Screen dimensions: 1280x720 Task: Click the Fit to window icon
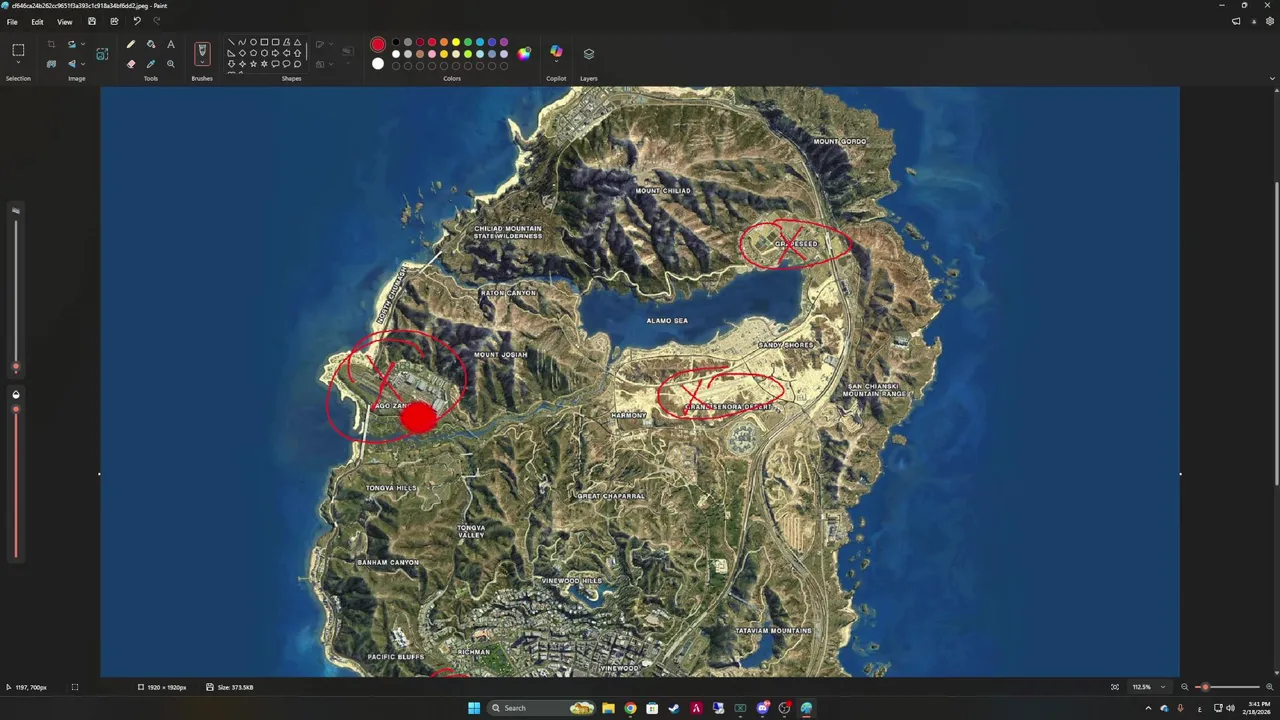click(x=1115, y=687)
